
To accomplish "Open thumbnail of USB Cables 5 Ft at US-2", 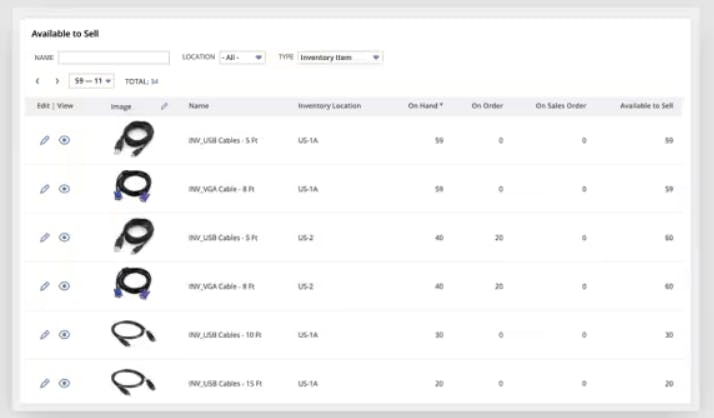I will click(133, 236).
